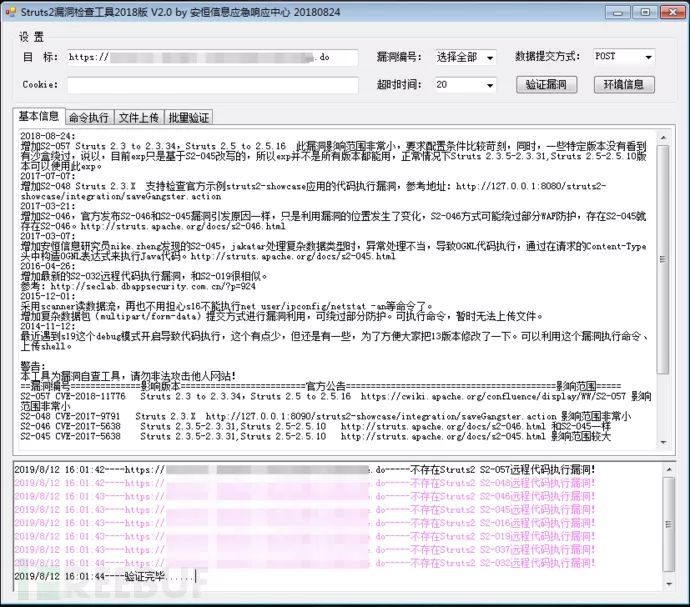Click the 2017-03-21: date line
This screenshot has height=607, width=690.
coord(48,206)
